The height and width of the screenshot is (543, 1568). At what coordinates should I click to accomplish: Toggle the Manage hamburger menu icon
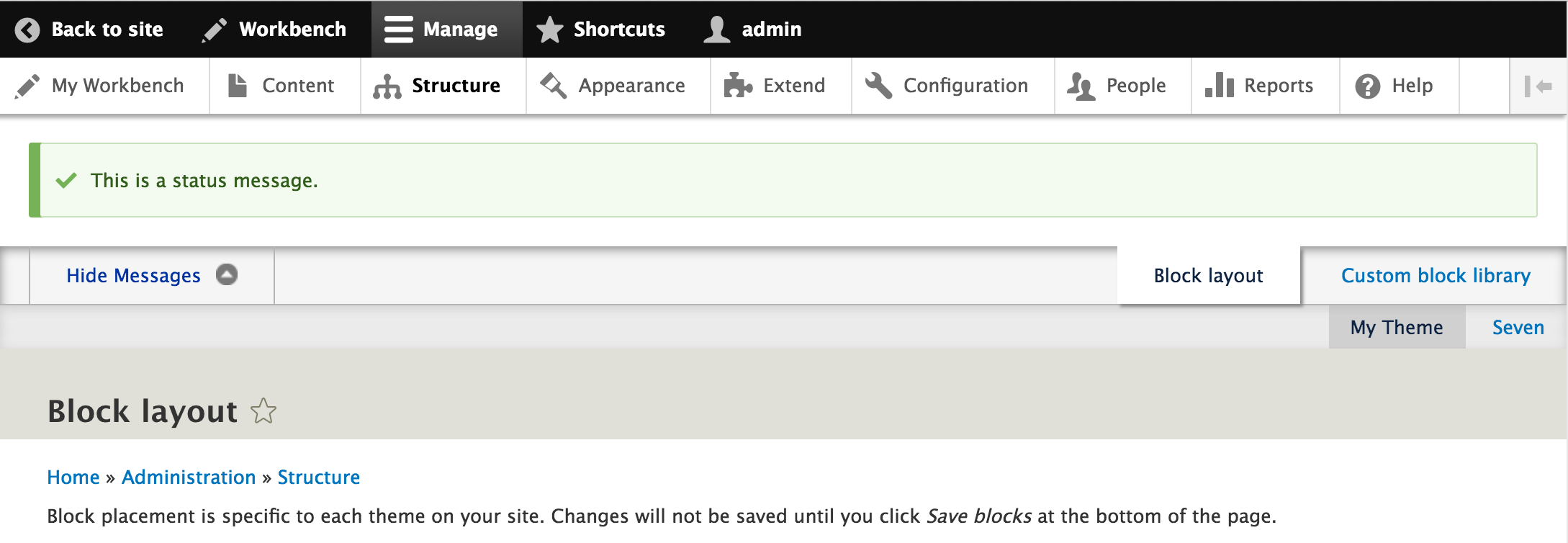pos(398,30)
